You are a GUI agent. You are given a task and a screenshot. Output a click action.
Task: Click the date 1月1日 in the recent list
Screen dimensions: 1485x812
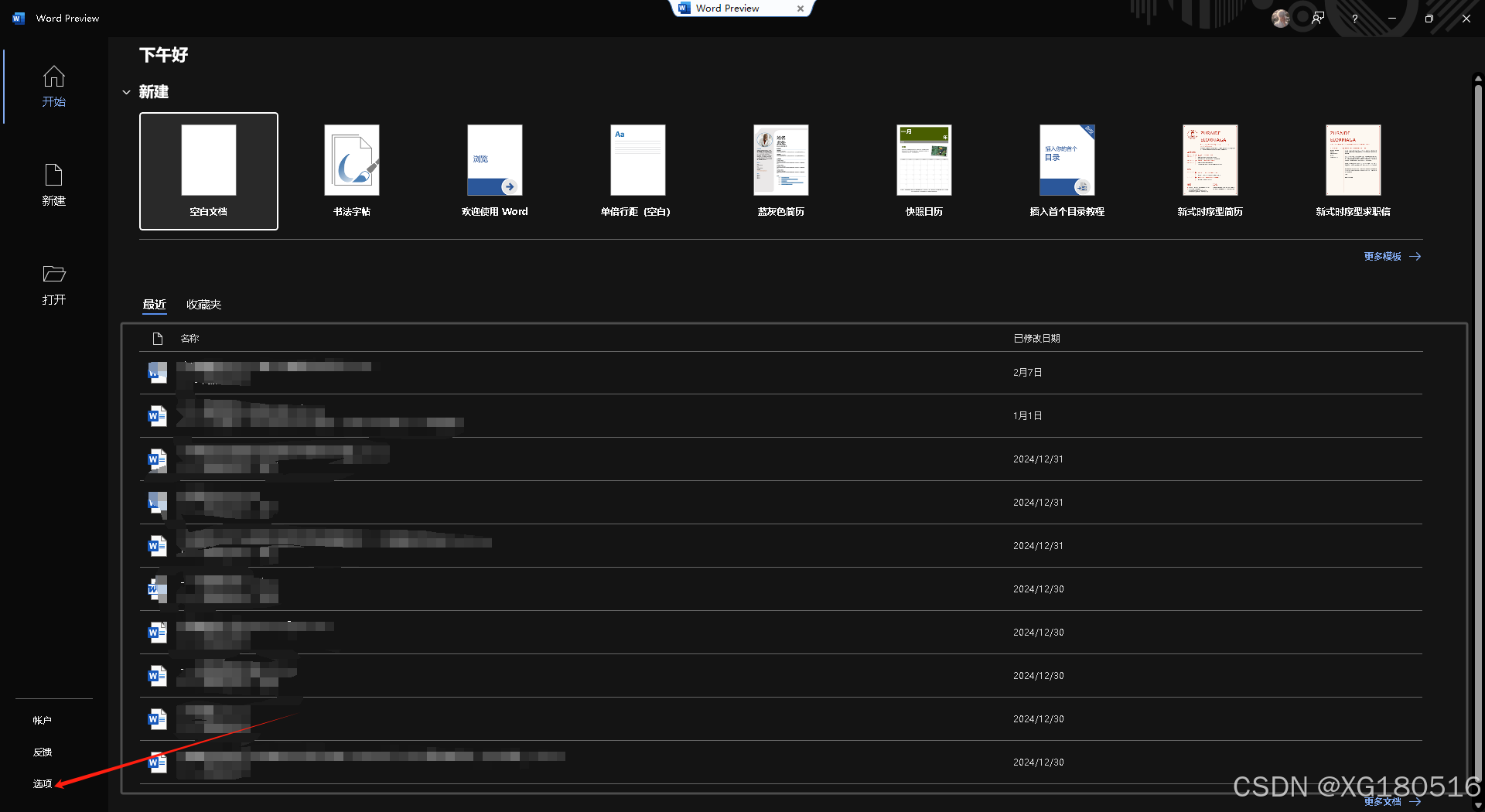point(1027,416)
